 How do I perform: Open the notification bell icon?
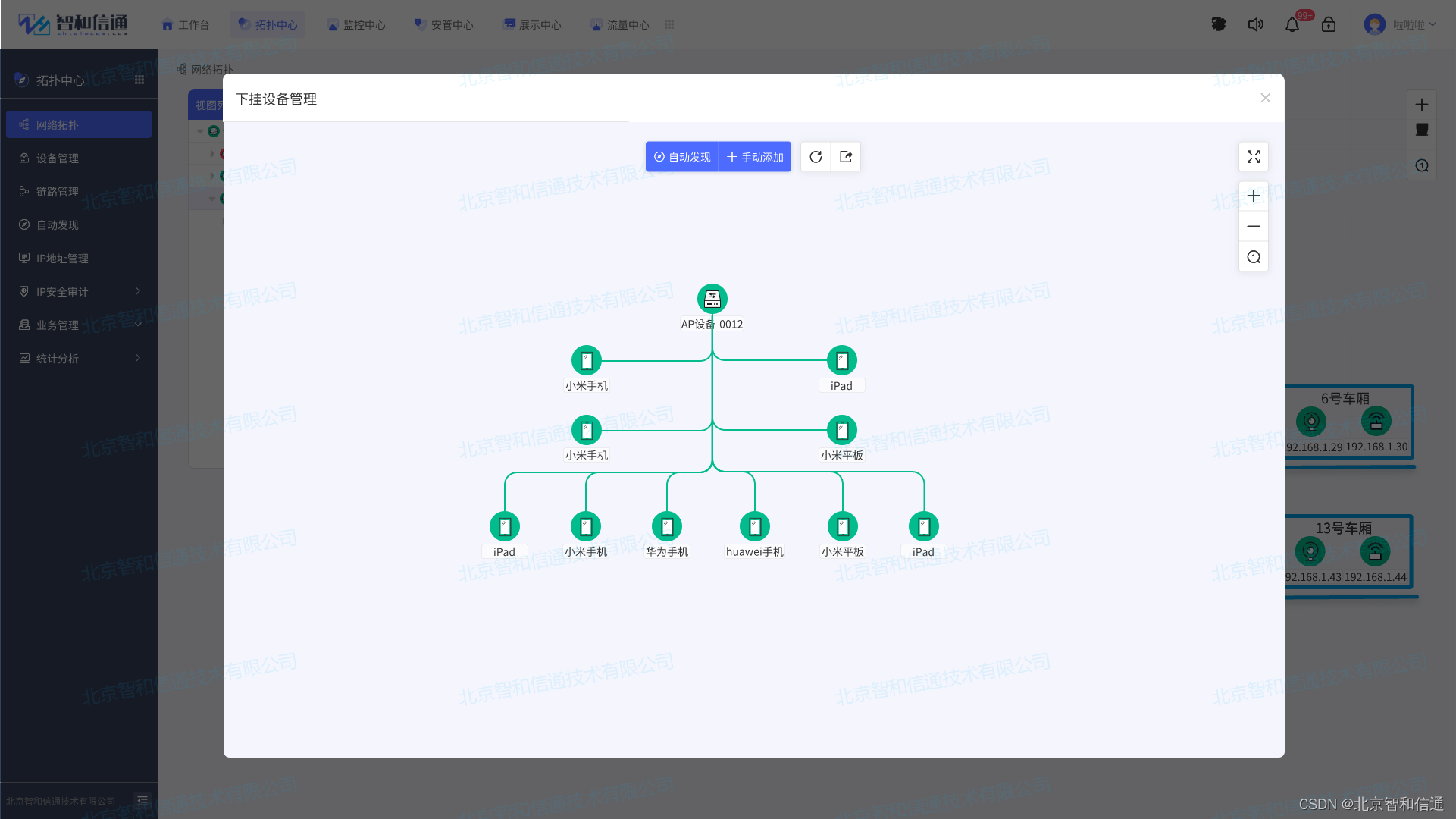click(x=1292, y=25)
